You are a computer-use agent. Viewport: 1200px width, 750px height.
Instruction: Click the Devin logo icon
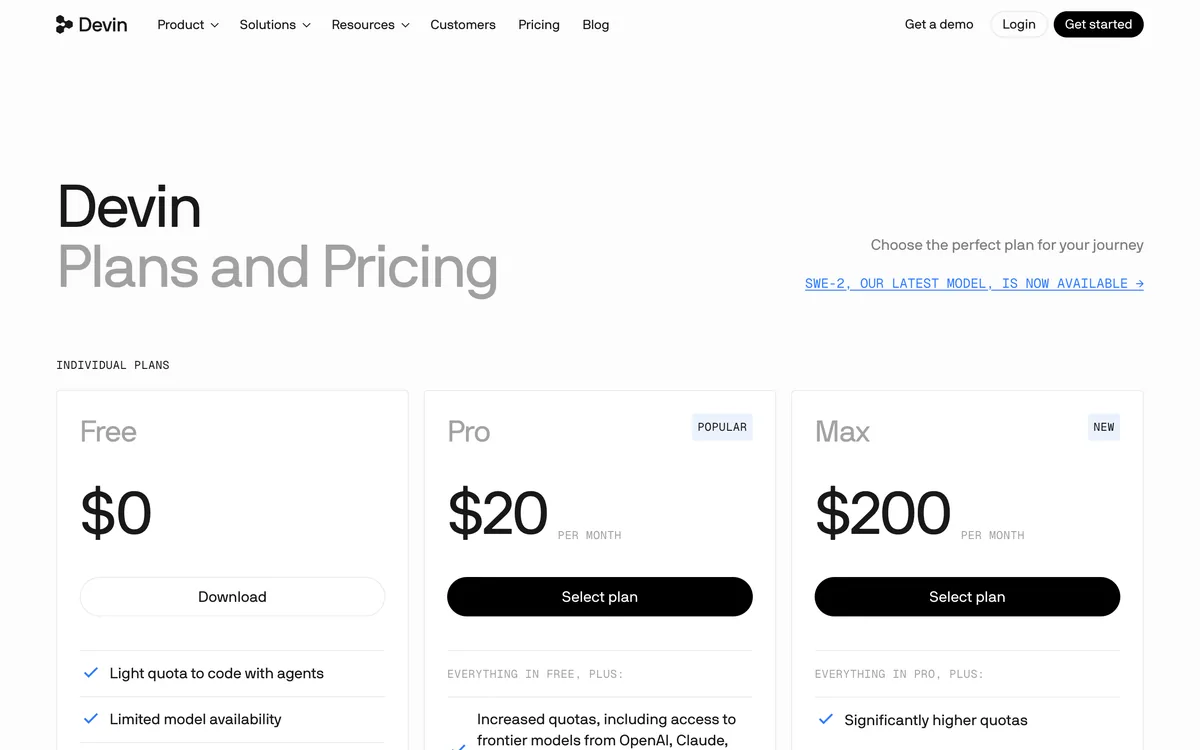pyautogui.click(x=64, y=25)
